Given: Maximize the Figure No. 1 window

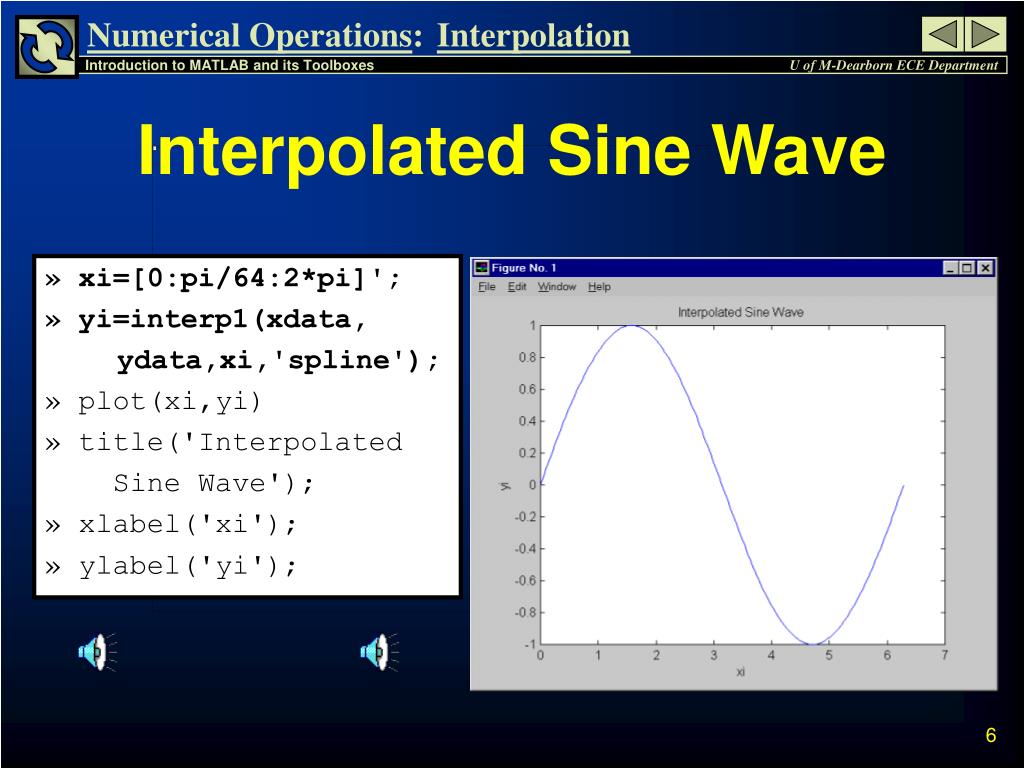Looking at the screenshot, I should coord(967,268).
